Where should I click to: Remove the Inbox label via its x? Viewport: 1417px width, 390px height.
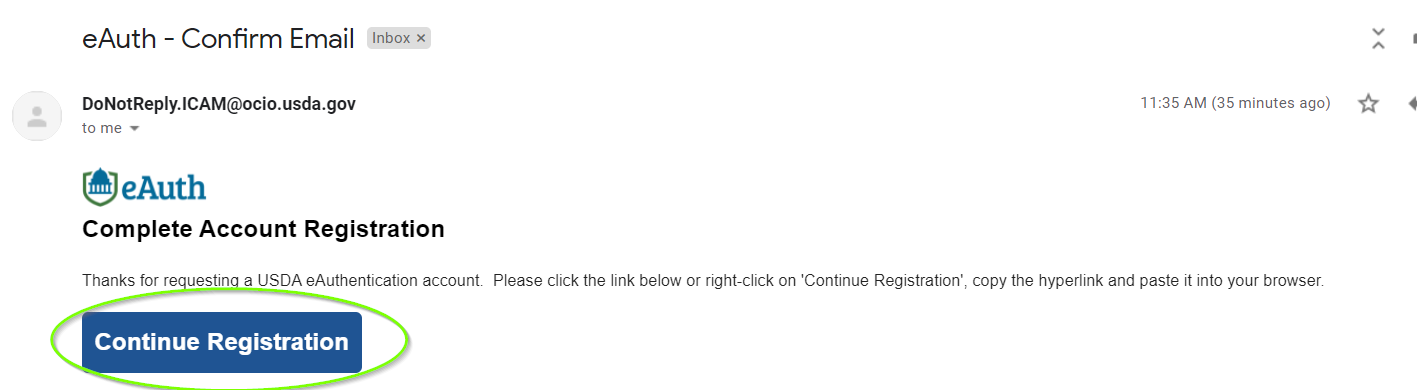(421, 38)
